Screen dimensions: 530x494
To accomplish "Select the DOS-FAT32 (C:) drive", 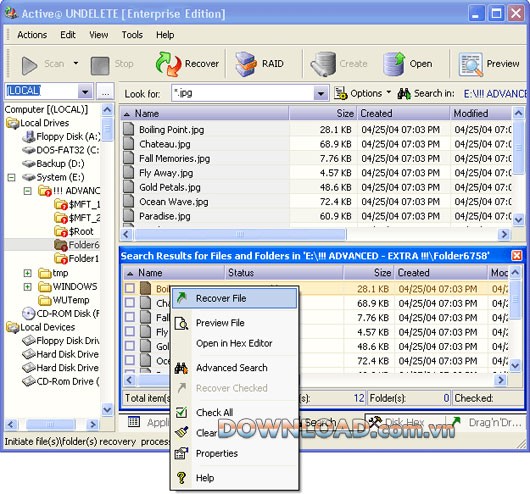I will [61, 150].
